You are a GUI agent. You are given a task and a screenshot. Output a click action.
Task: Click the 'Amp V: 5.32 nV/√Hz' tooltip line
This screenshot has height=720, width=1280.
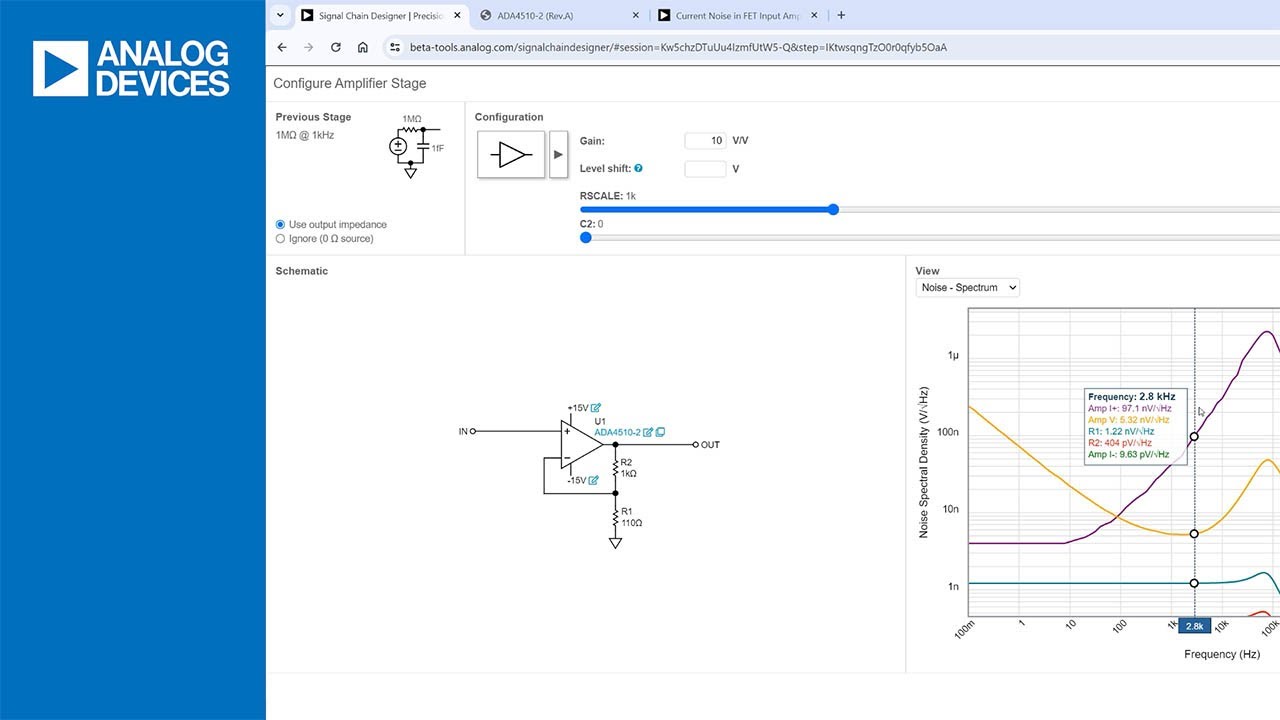pyautogui.click(x=1128, y=420)
